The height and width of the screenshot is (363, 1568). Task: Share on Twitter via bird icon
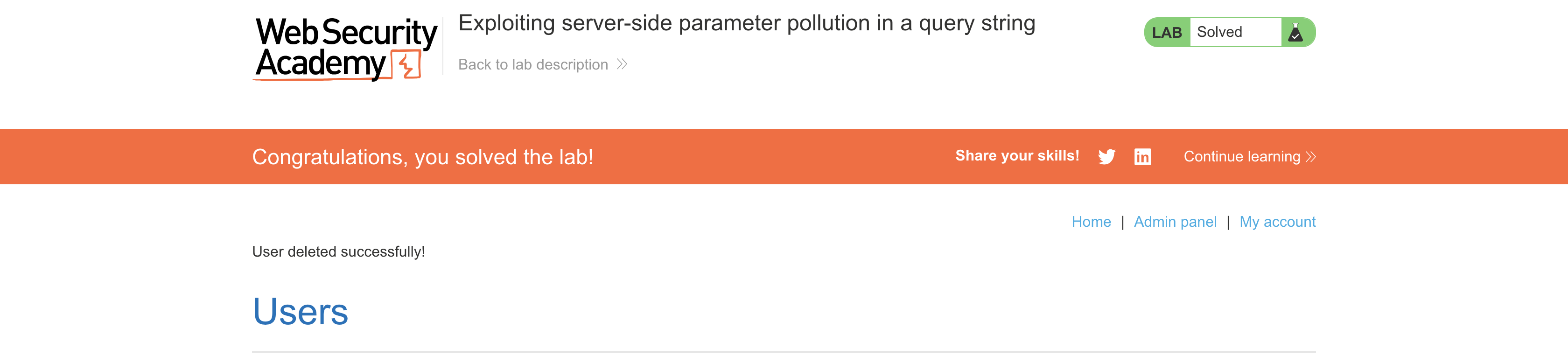[x=1106, y=156]
